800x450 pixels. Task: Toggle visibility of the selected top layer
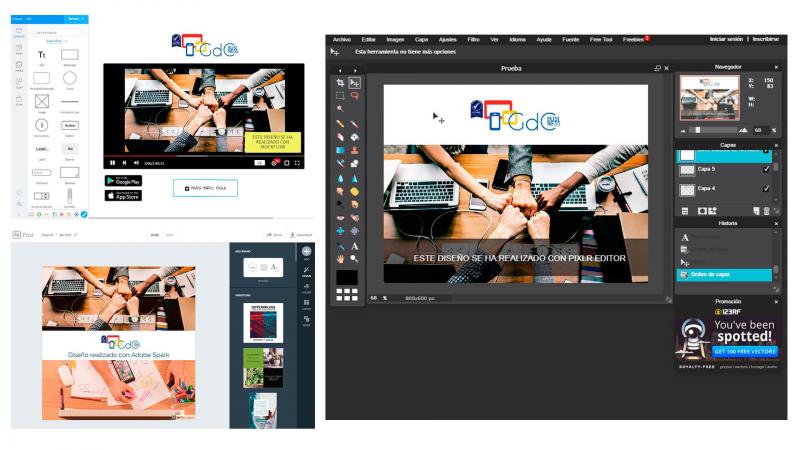coord(766,152)
